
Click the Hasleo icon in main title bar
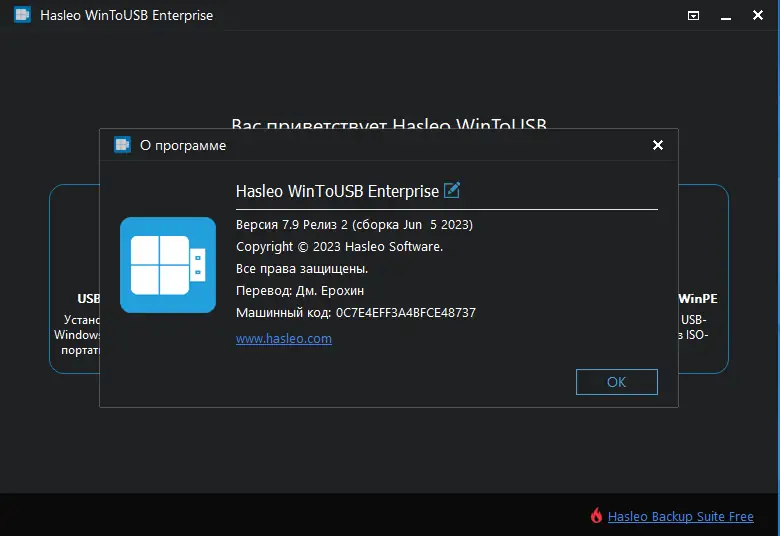pos(22,16)
